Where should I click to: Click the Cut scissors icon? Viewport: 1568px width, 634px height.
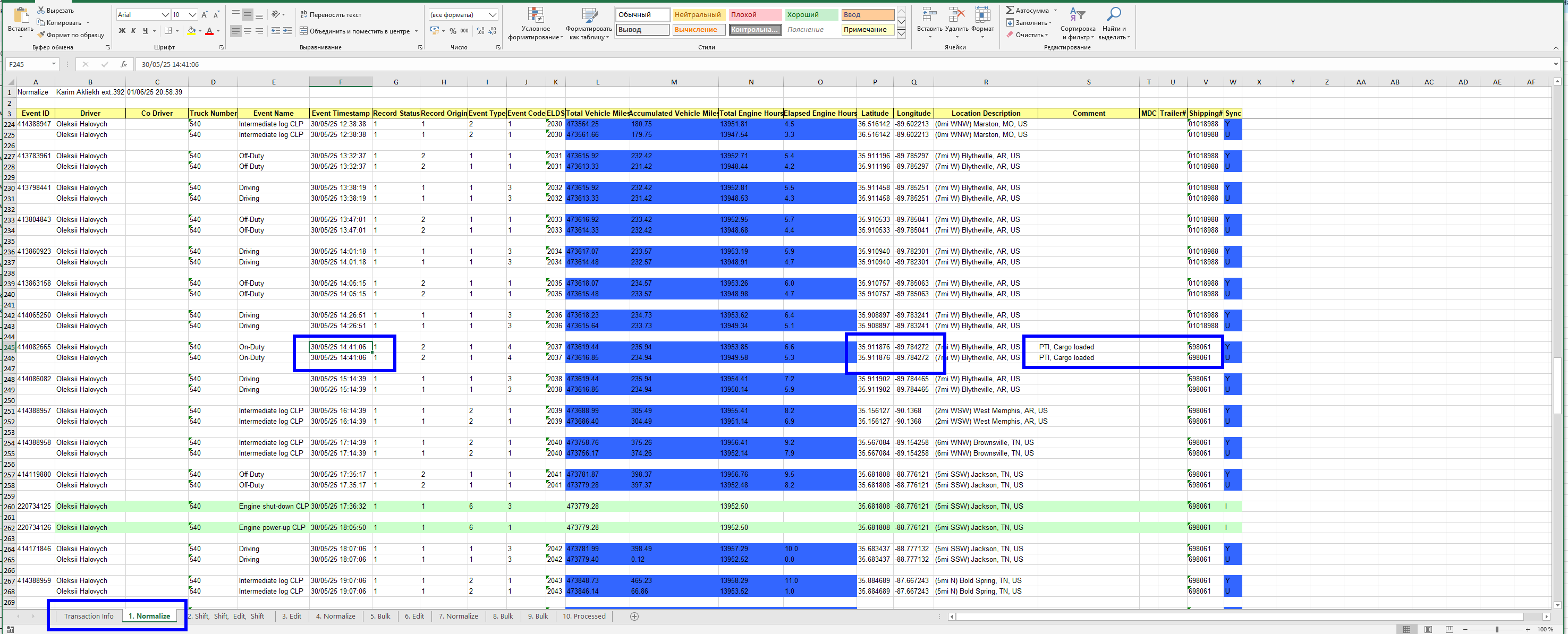click(x=41, y=10)
